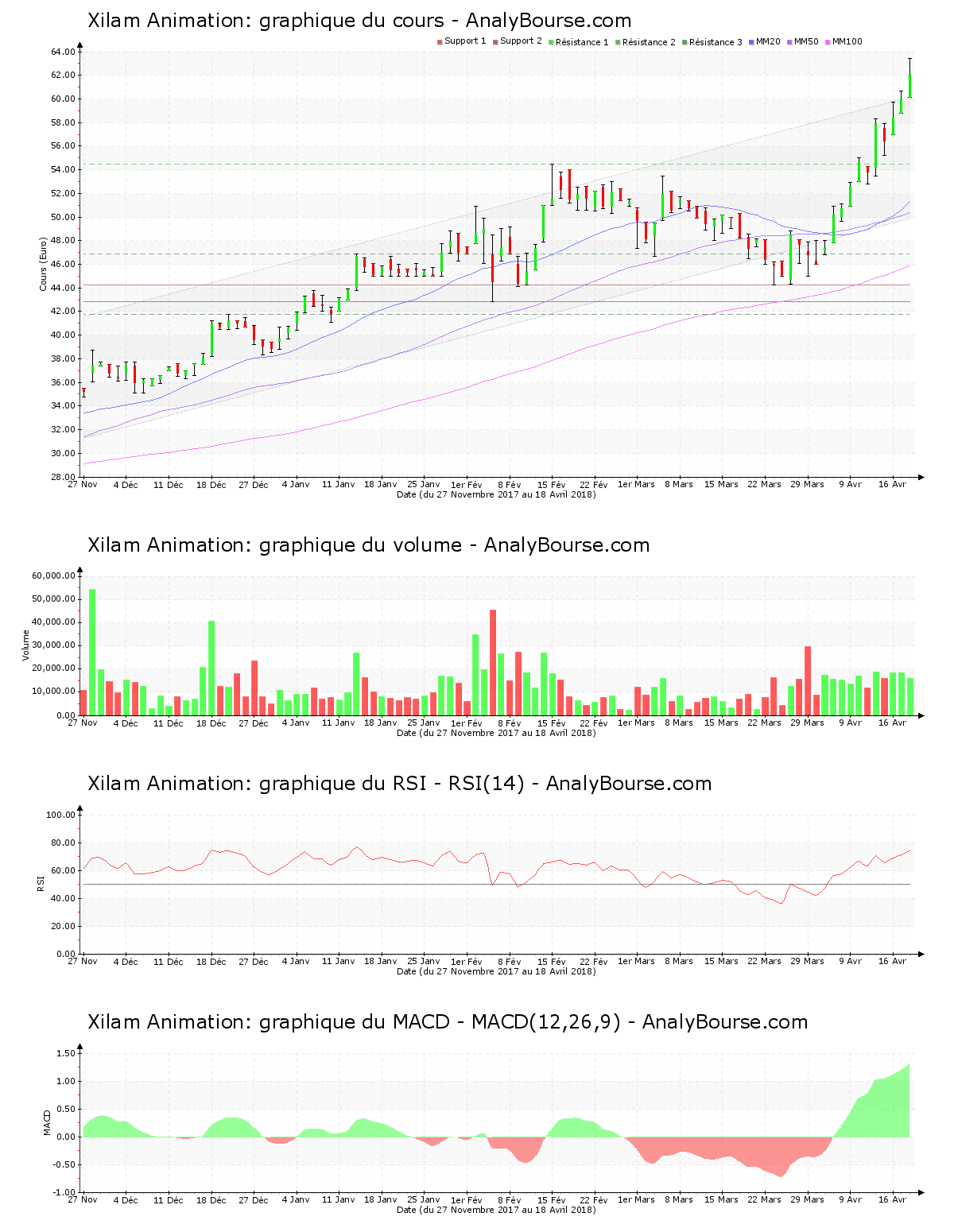This screenshot has width=954, height=1232.
Task: Click '27 Nov' on the price chart axis
Action: coord(83,484)
